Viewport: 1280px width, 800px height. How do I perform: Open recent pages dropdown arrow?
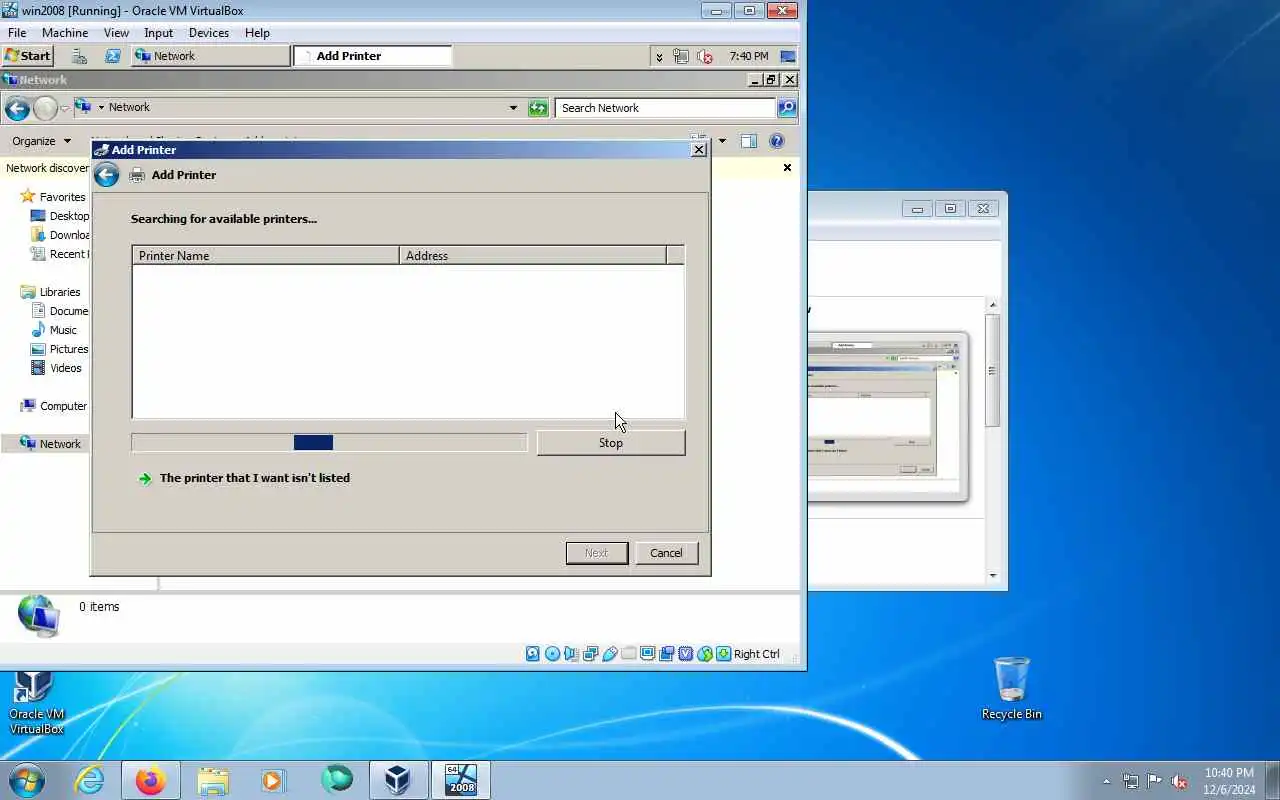65,108
